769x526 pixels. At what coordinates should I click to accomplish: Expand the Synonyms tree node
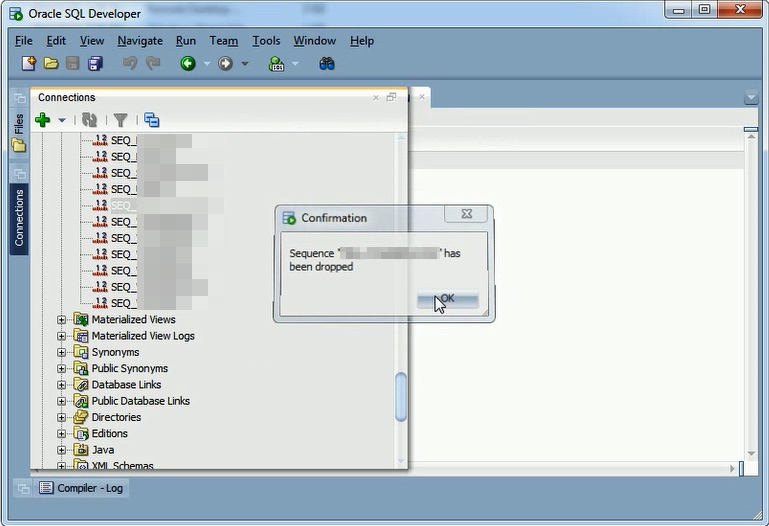[x=61, y=352]
